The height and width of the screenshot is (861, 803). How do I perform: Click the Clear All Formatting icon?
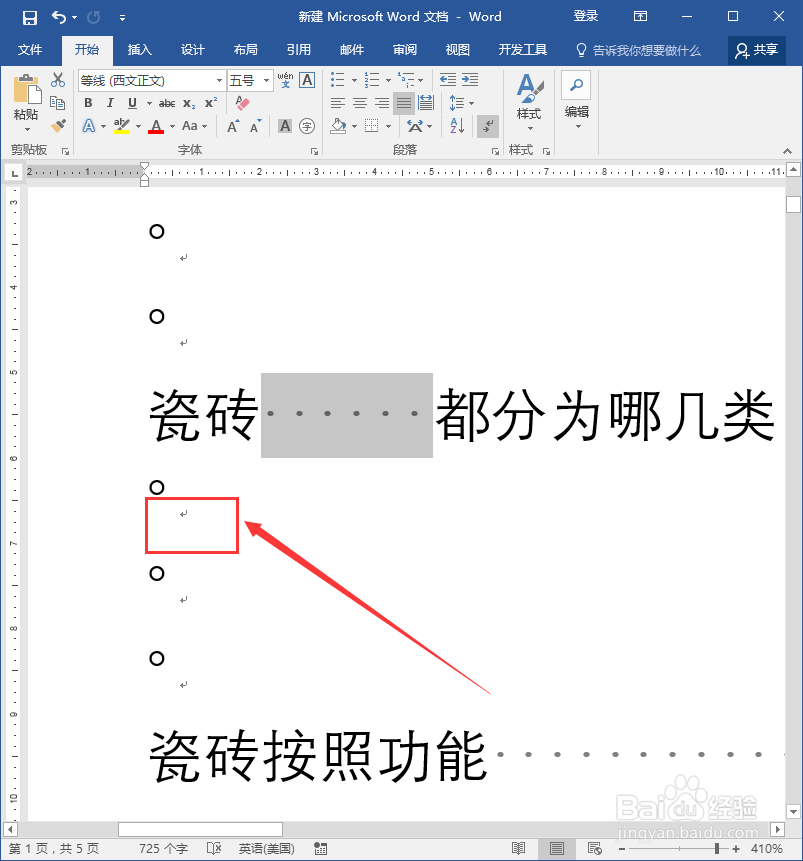245,100
